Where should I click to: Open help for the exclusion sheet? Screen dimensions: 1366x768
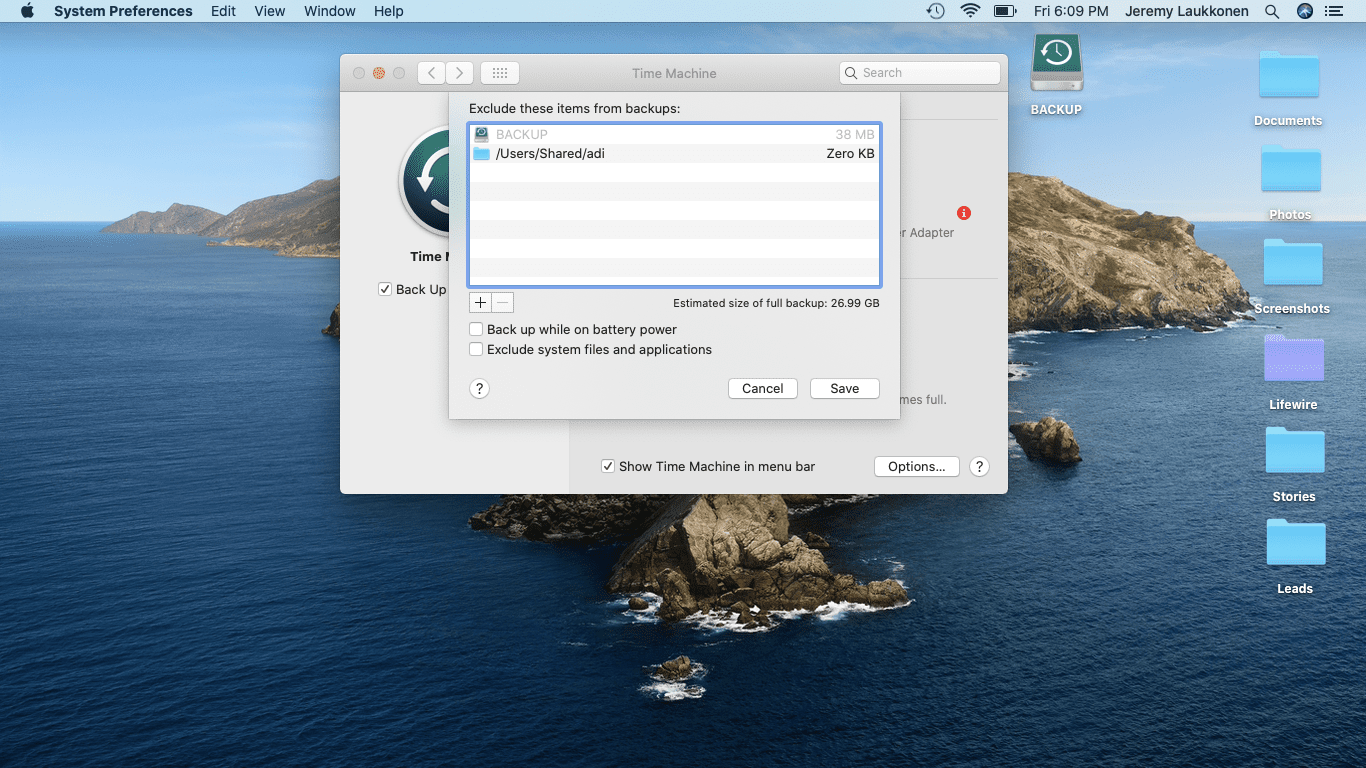pyautogui.click(x=480, y=389)
